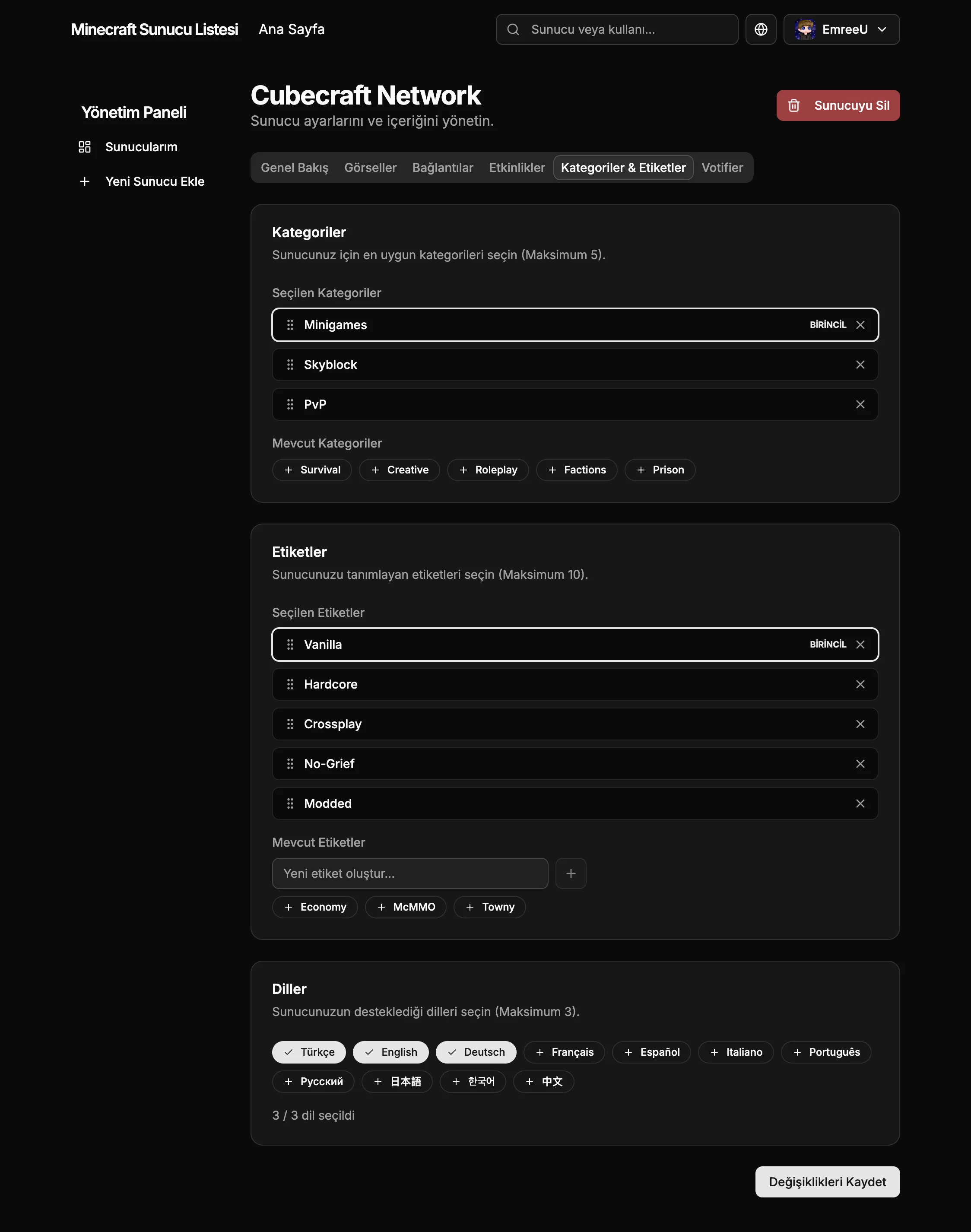The width and height of the screenshot is (971, 1232).
Task: Save with Değişiklikleri Kaydet button
Action: 827,1182
